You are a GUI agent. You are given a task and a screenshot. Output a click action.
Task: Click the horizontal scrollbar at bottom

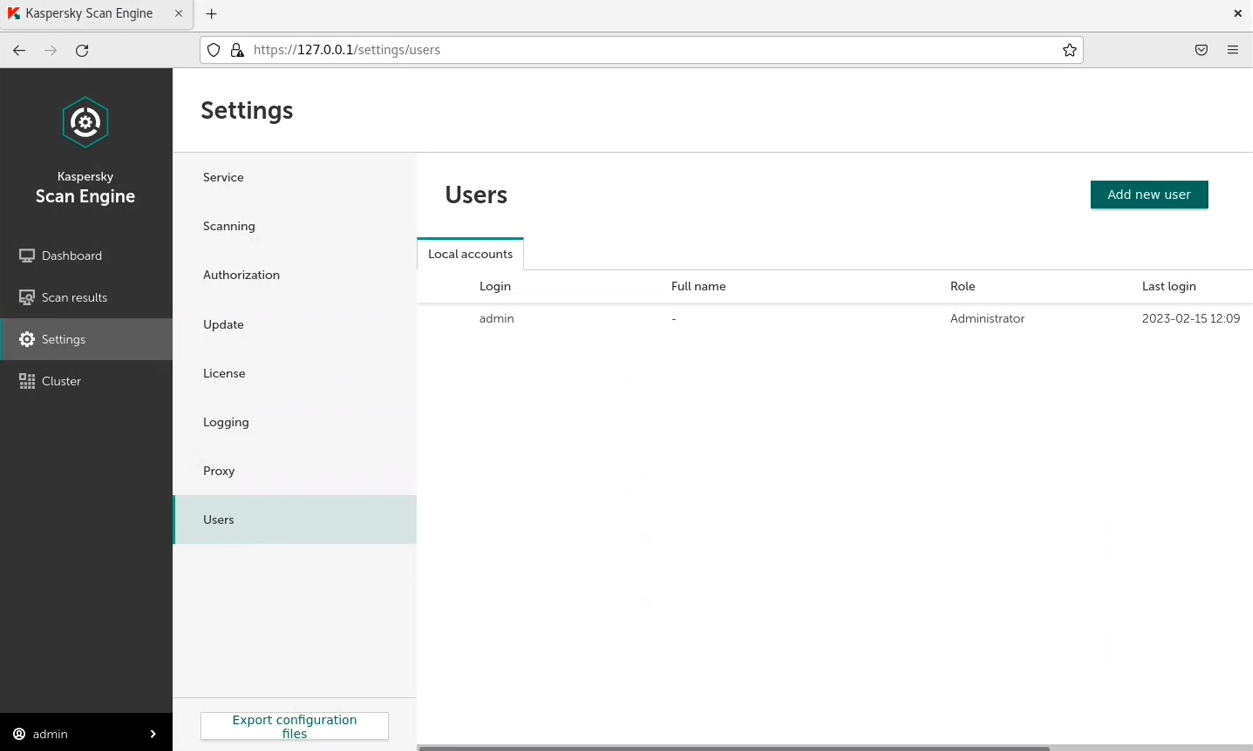coord(734,748)
